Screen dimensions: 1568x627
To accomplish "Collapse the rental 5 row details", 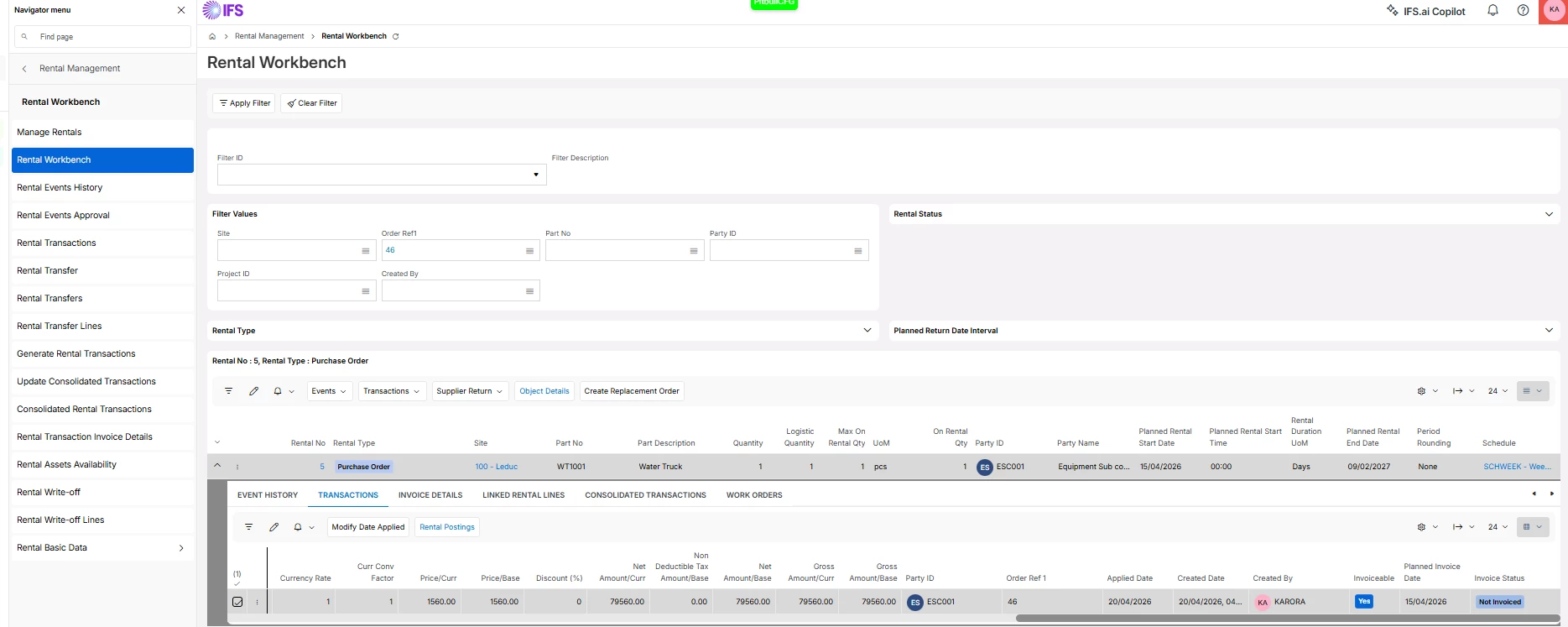I will (217, 466).
